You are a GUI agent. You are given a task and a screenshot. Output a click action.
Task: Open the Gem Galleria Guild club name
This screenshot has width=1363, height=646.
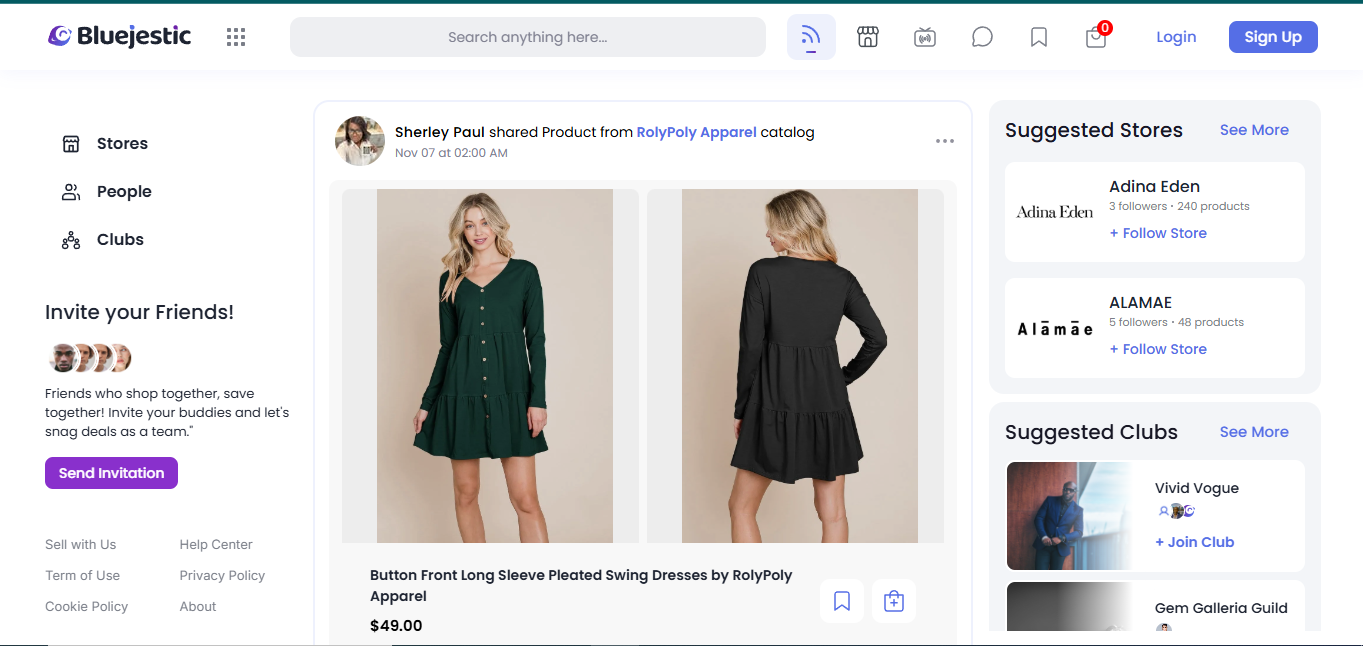tap(1221, 608)
